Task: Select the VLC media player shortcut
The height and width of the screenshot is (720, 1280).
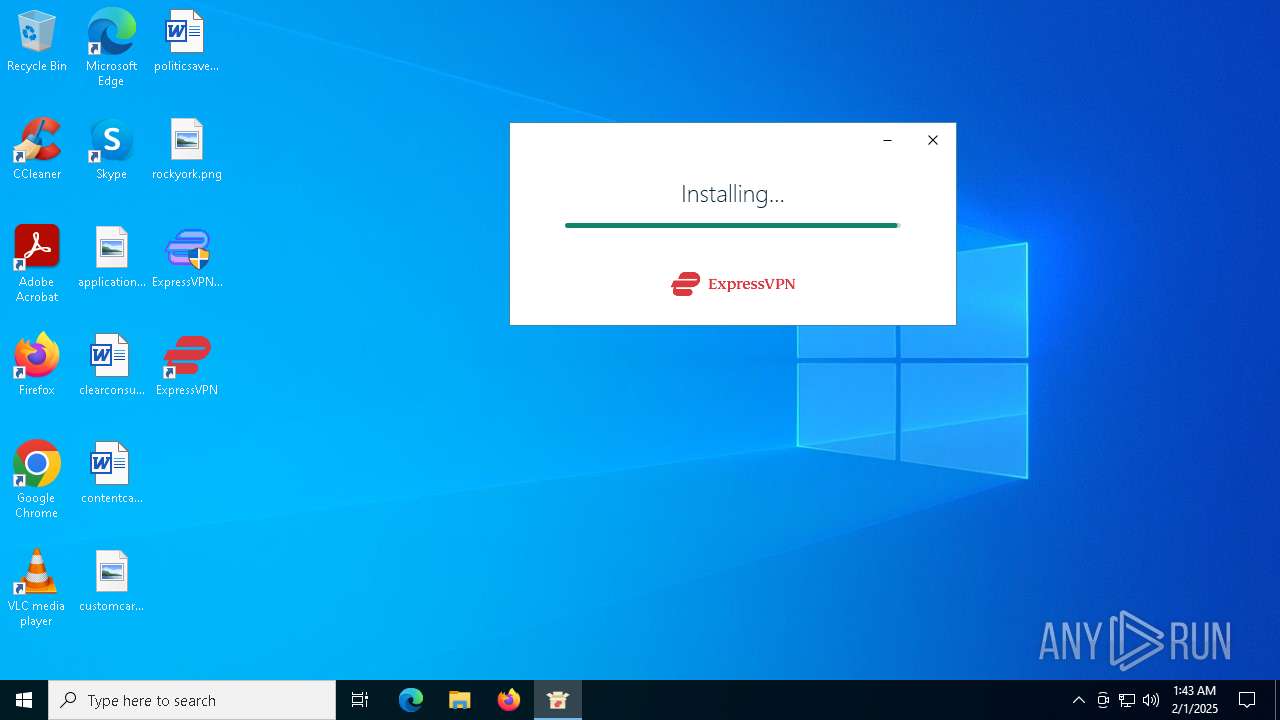Action: [x=37, y=588]
